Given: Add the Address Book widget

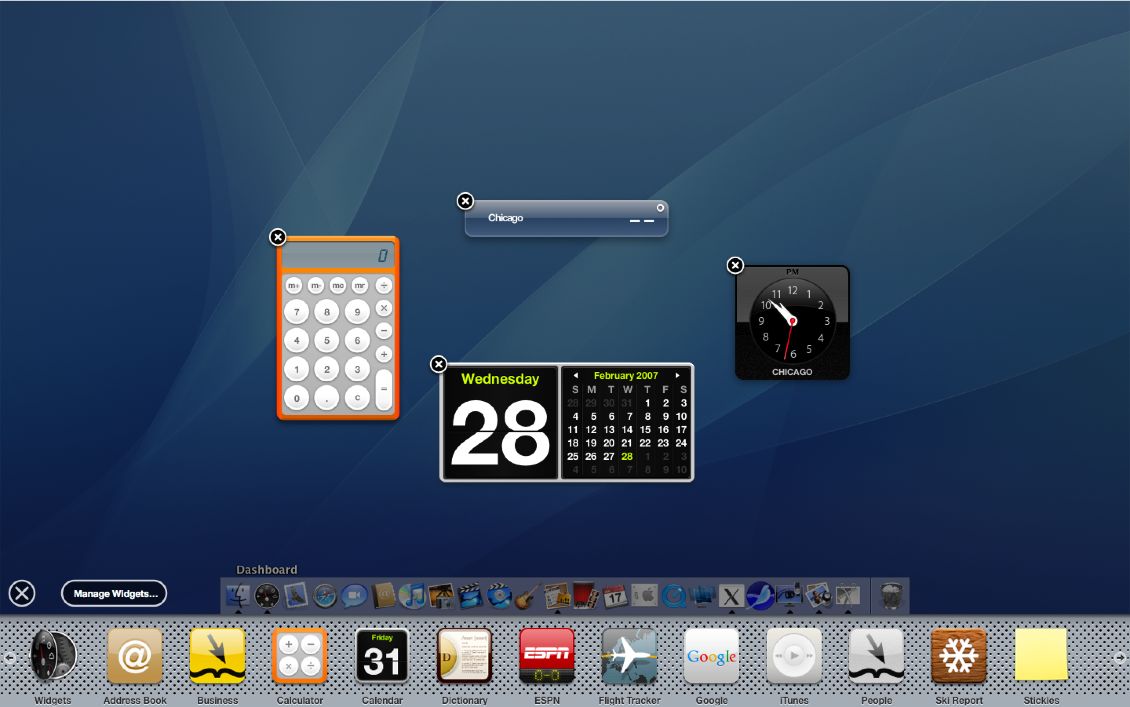Looking at the screenshot, I should (135, 655).
